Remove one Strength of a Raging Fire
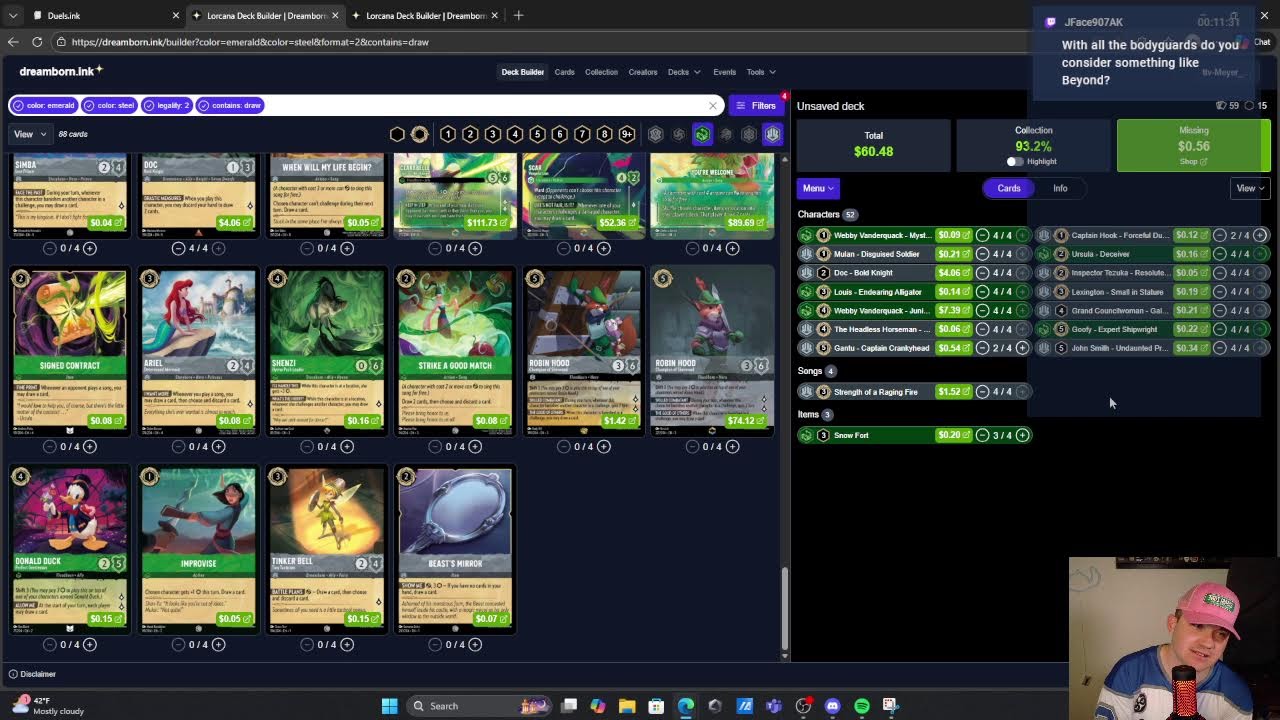Screen dimensions: 1280x720 tap(982, 392)
